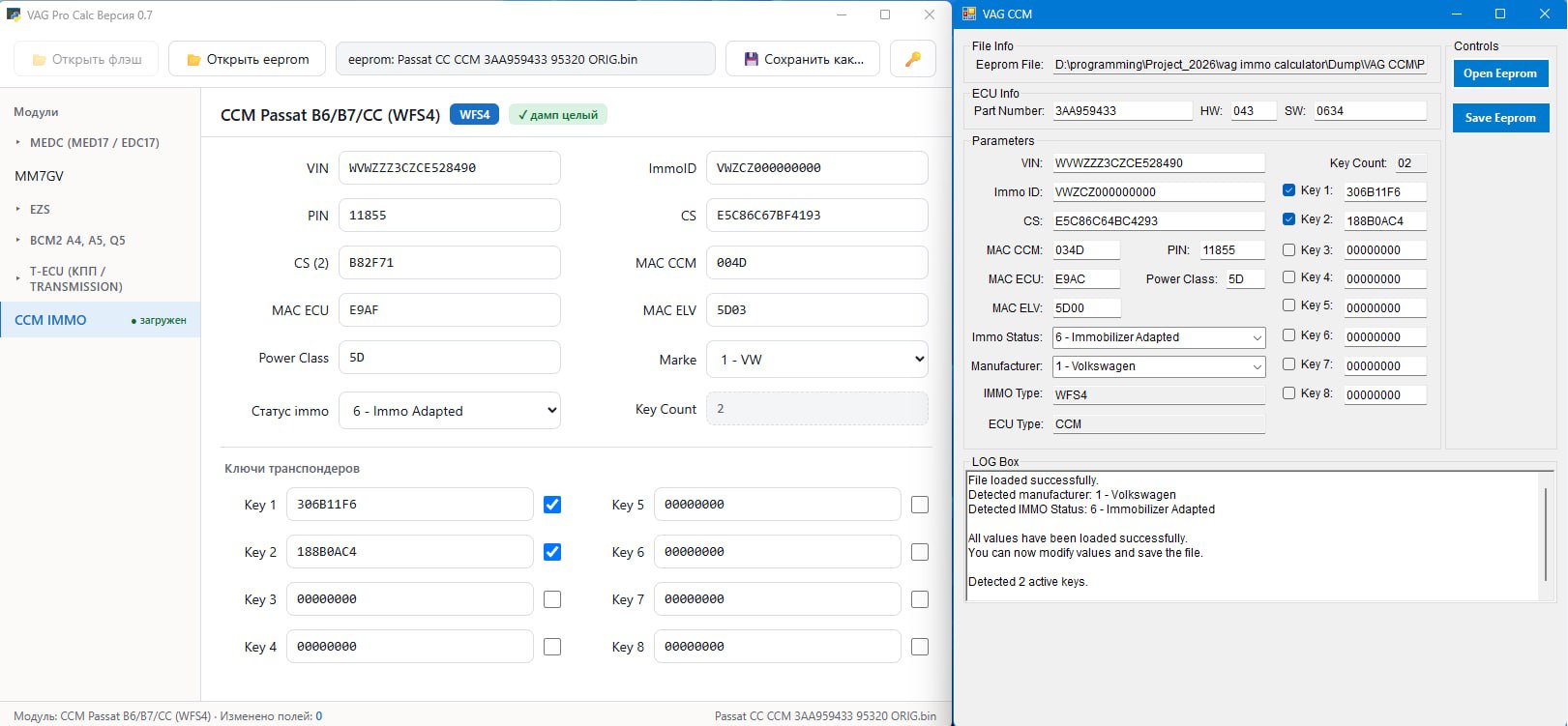Click the WFS4 badge next to module title

474,115
